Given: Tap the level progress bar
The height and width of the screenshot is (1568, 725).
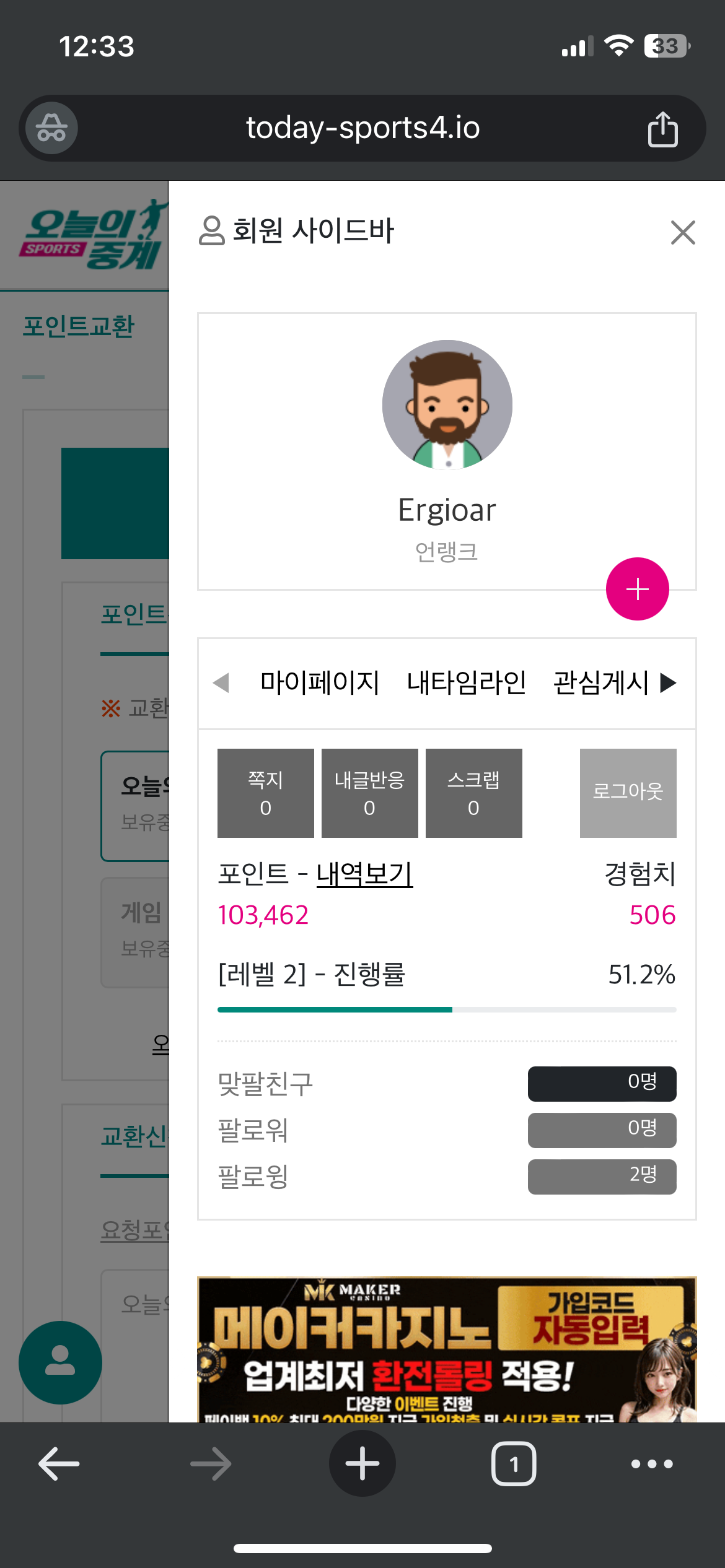Looking at the screenshot, I should (x=447, y=1009).
